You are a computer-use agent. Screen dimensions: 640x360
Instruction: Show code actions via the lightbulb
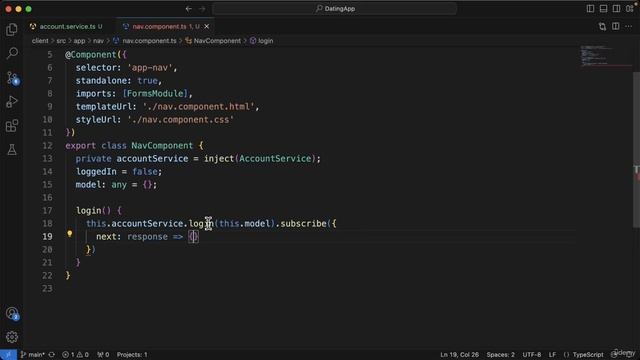tap(70, 234)
